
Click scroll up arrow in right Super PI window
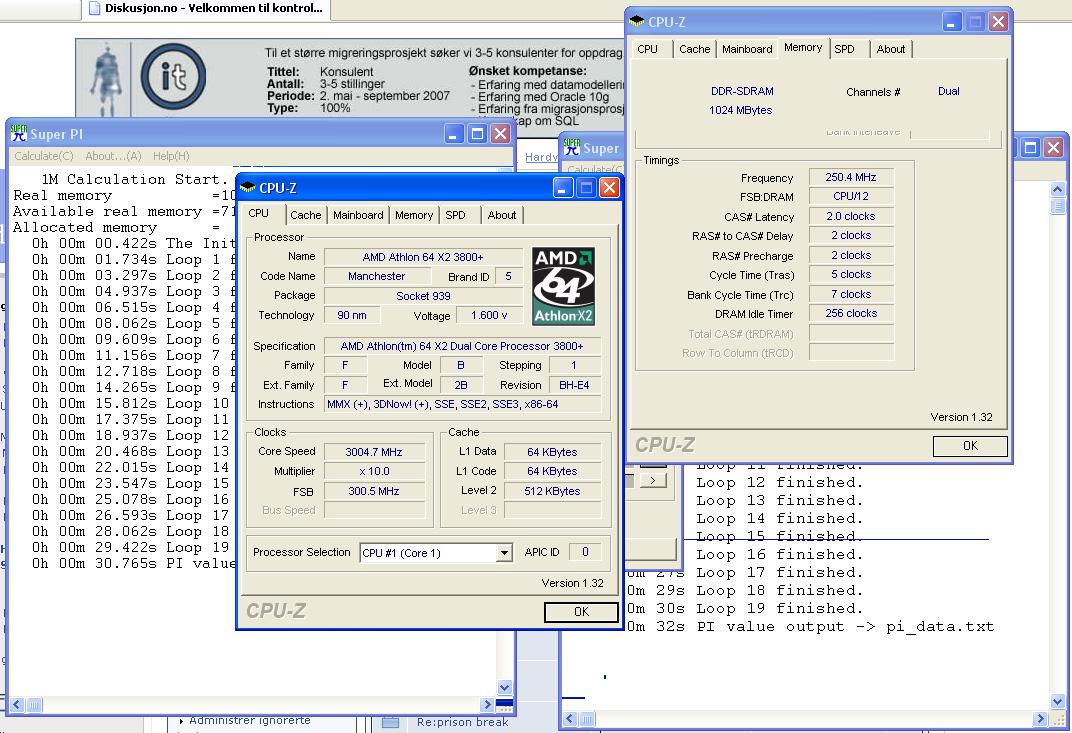[1058, 189]
